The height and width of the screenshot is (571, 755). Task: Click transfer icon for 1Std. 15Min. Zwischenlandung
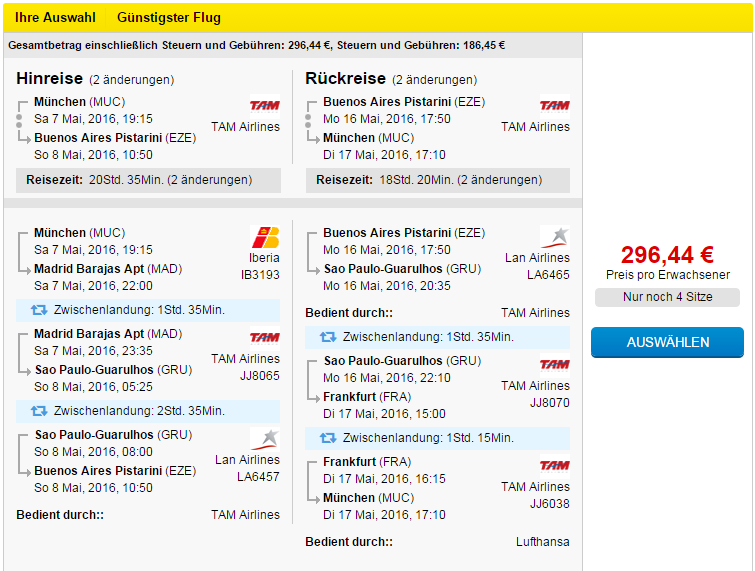click(x=328, y=438)
